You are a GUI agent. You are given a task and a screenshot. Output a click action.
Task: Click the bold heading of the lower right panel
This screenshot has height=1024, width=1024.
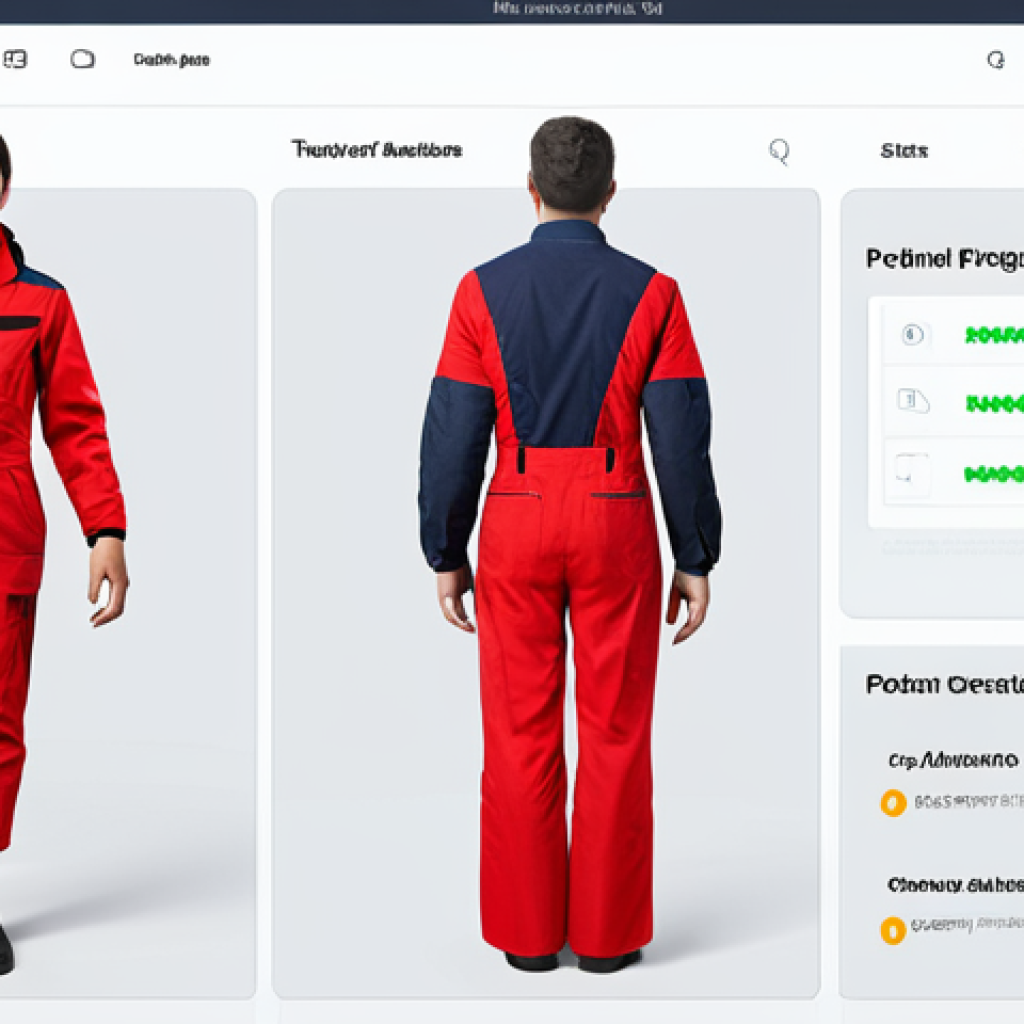[945, 684]
